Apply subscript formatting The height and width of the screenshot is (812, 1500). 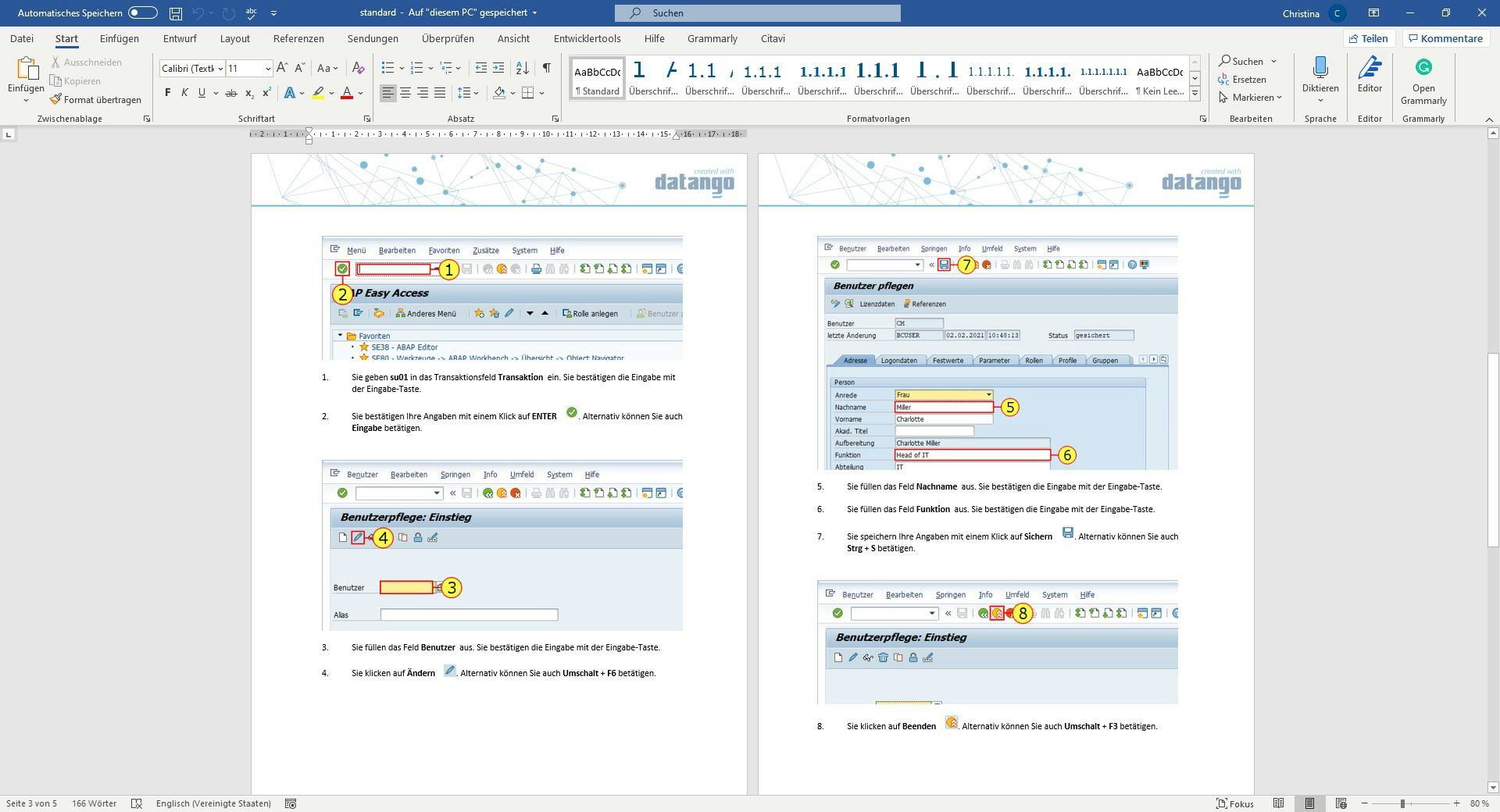pos(248,93)
